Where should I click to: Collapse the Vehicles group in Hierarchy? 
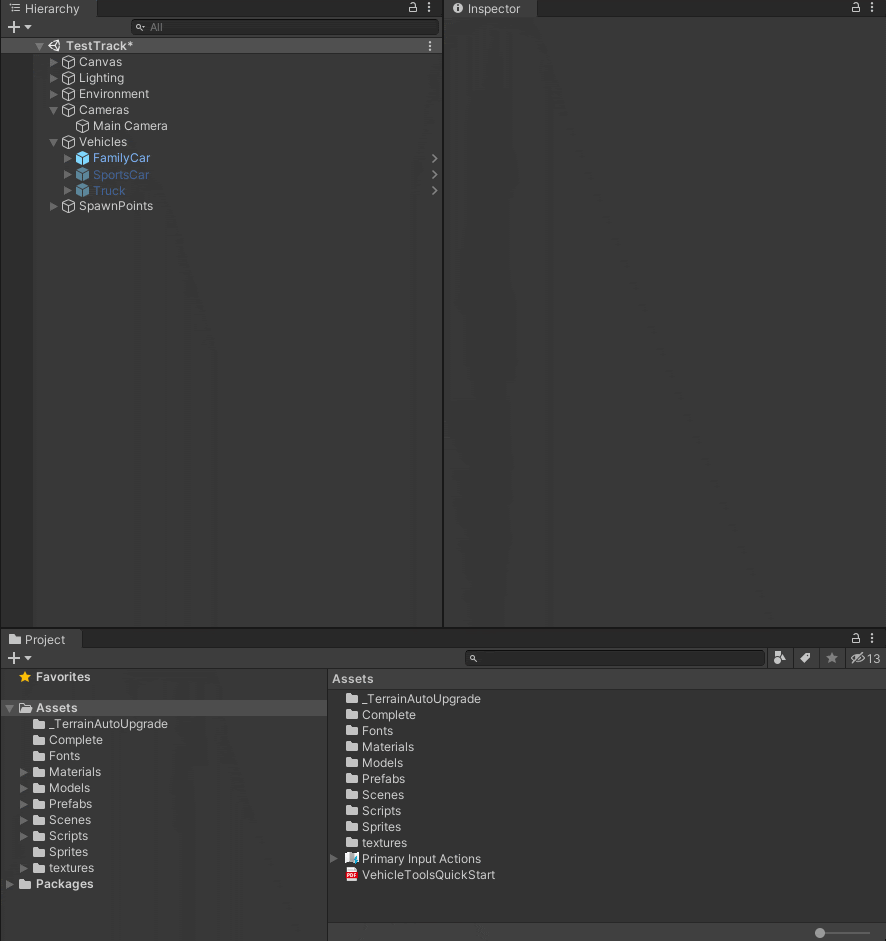(x=53, y=142)
